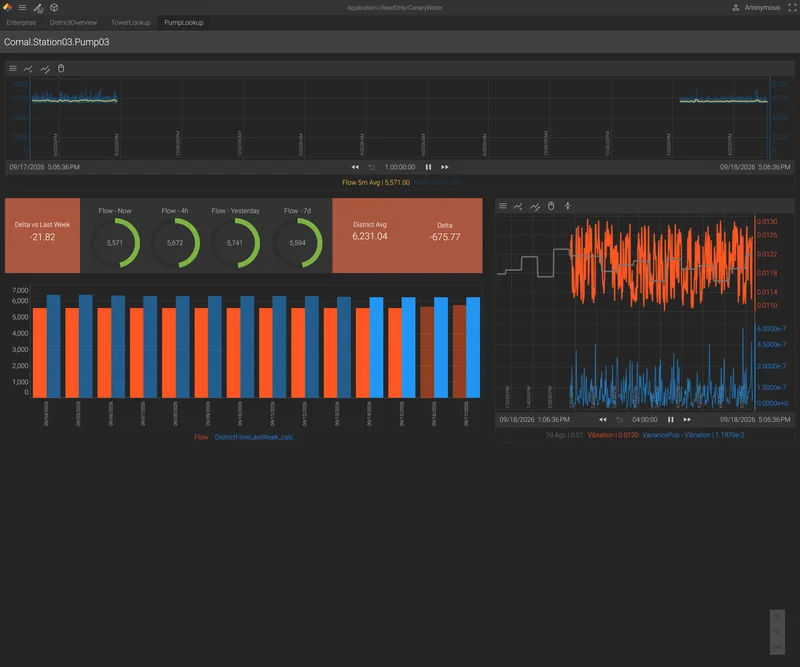Click add-trend icon in the vibration chart toolbar
The height and width of the screenshot is (667, 800).
[518, 206]
